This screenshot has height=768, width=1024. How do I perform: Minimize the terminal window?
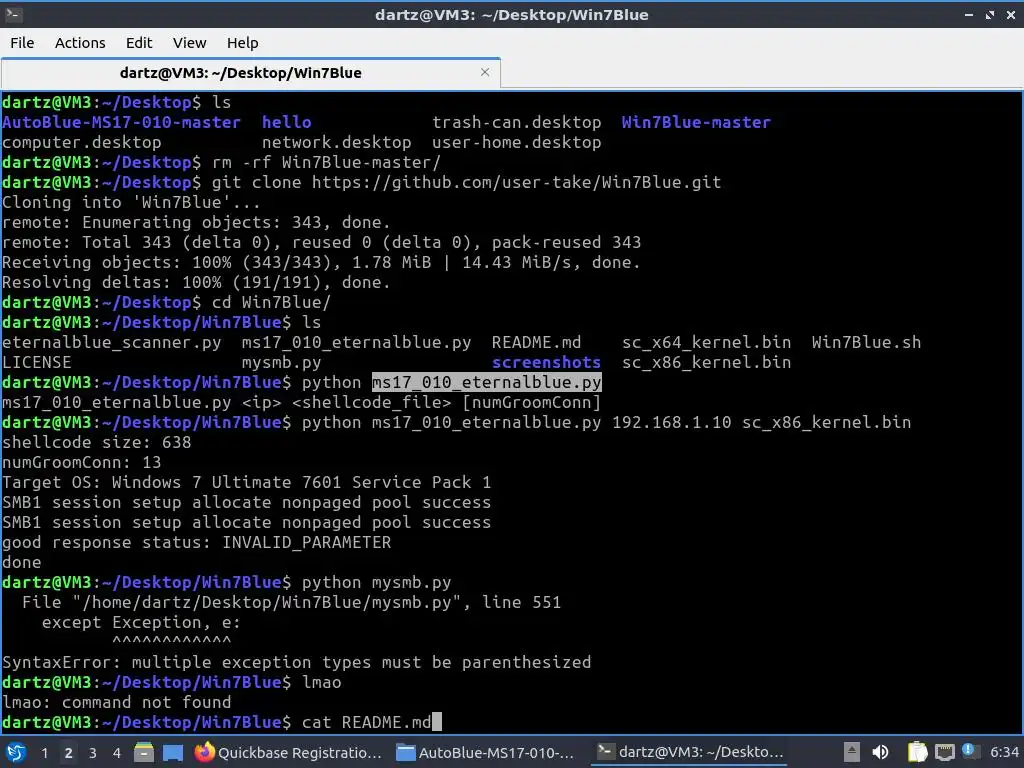click(969, 14)
